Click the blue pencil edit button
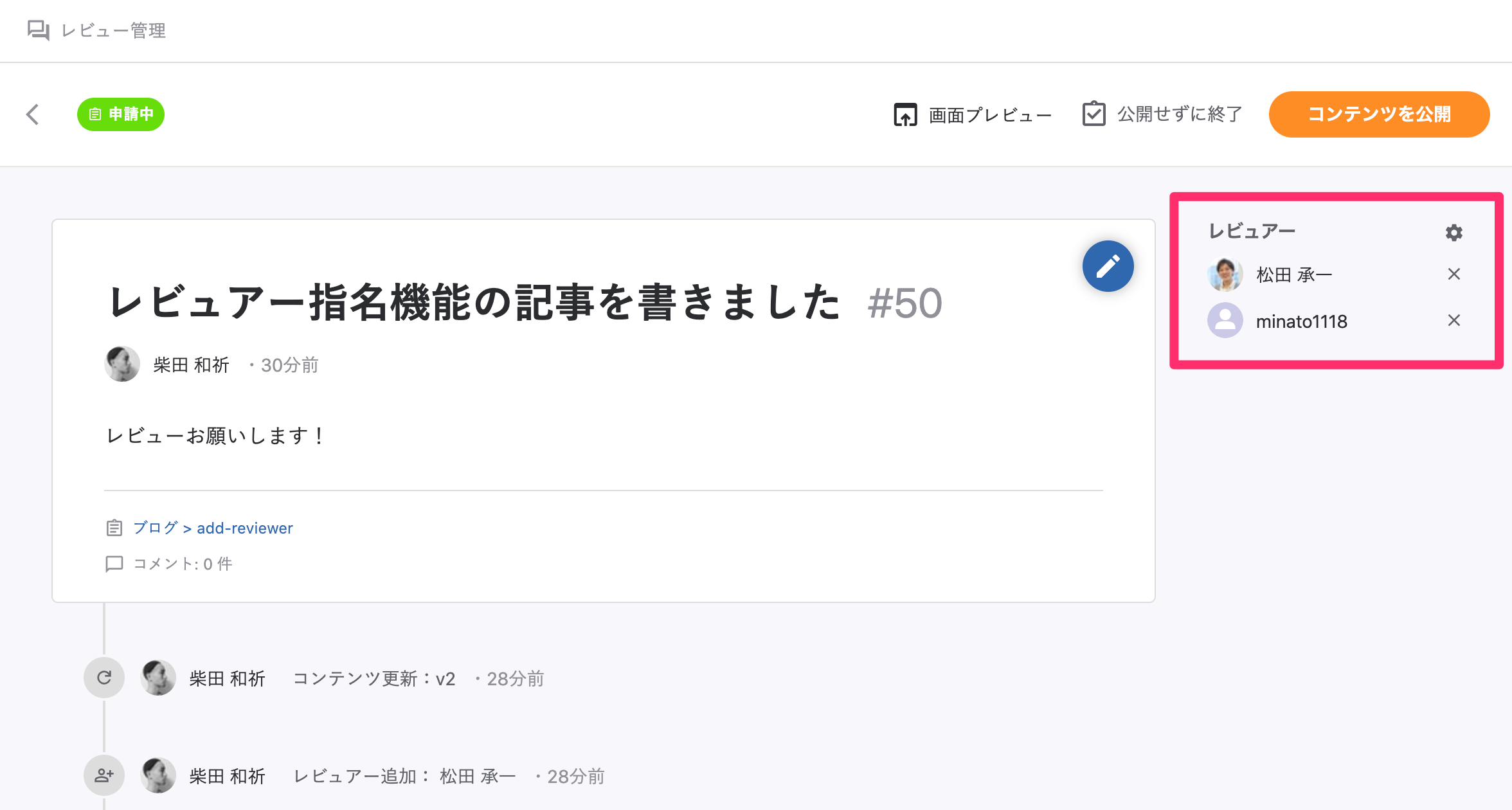The height and width of the screenshot is (810, 1512). coord(1108,266)
